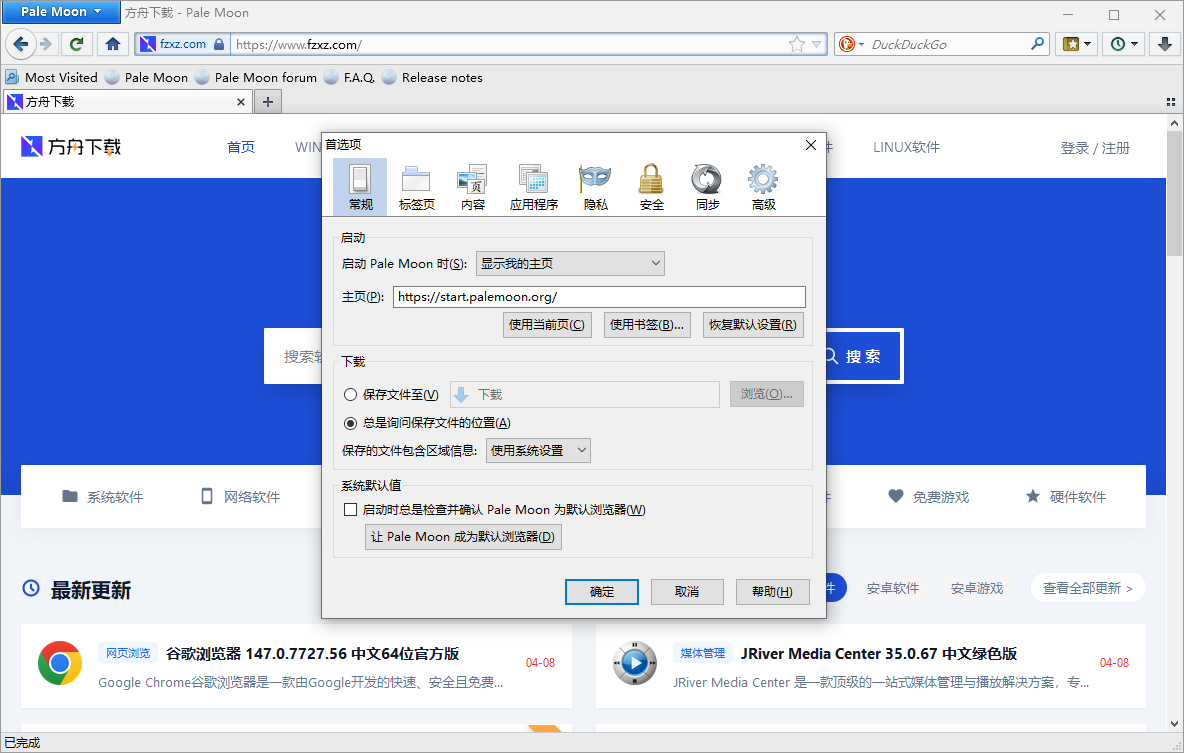Open the 高级 (Advanced) gear settings
This screenshot has width=1184, height=753.
[x=763, y=186]
